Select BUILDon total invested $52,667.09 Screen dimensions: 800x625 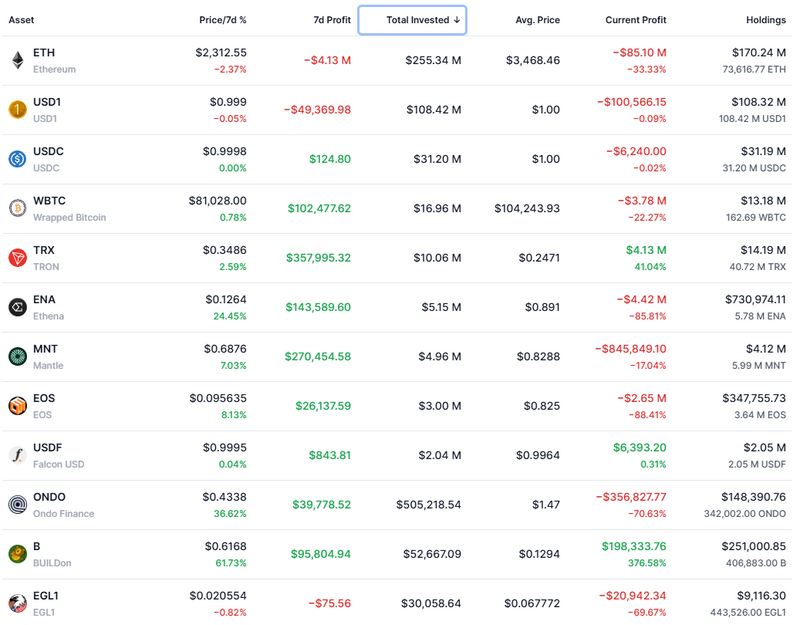(x=432, y=554)
